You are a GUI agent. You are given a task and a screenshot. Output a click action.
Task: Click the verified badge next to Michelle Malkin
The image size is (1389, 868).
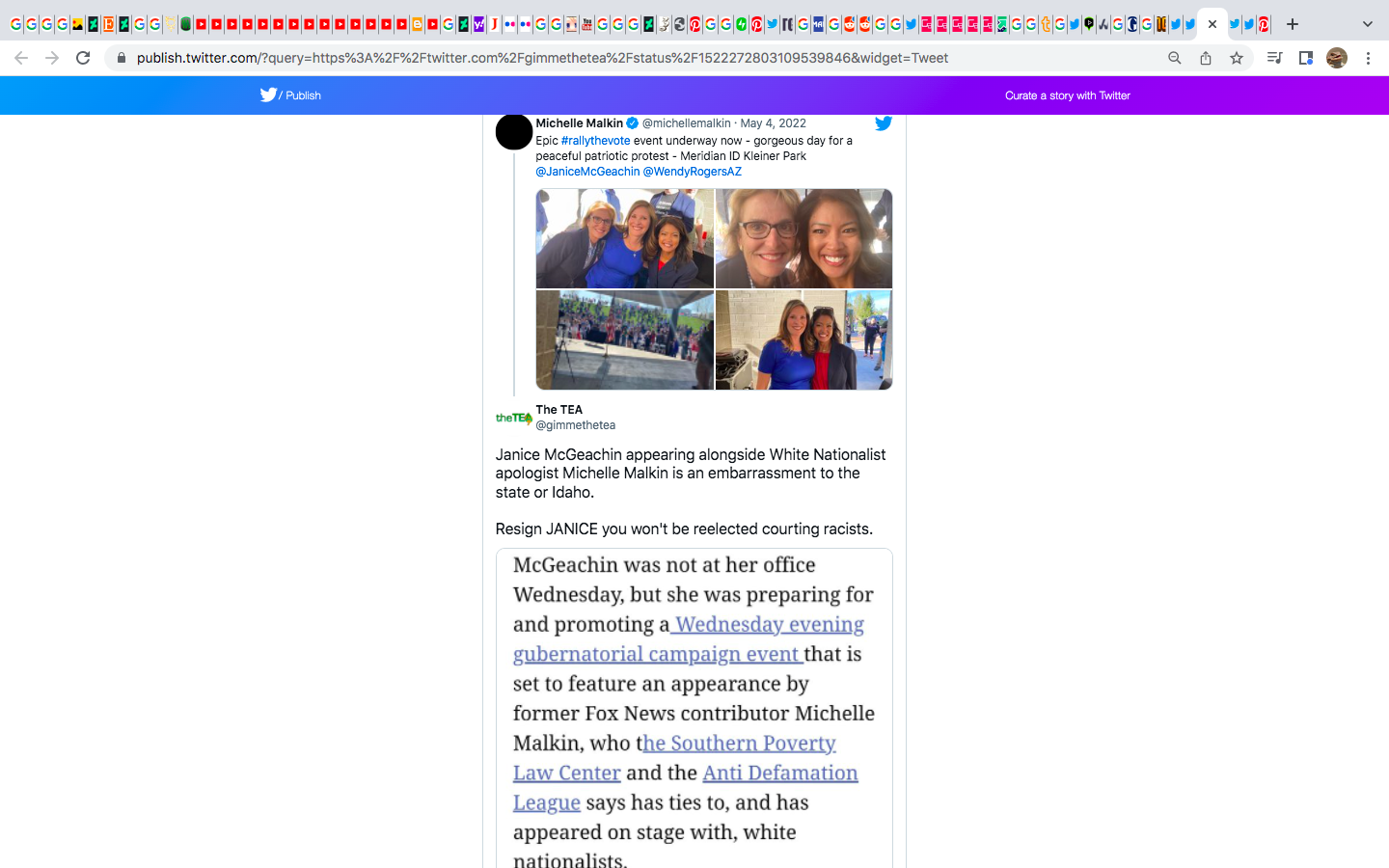point(633,123)
